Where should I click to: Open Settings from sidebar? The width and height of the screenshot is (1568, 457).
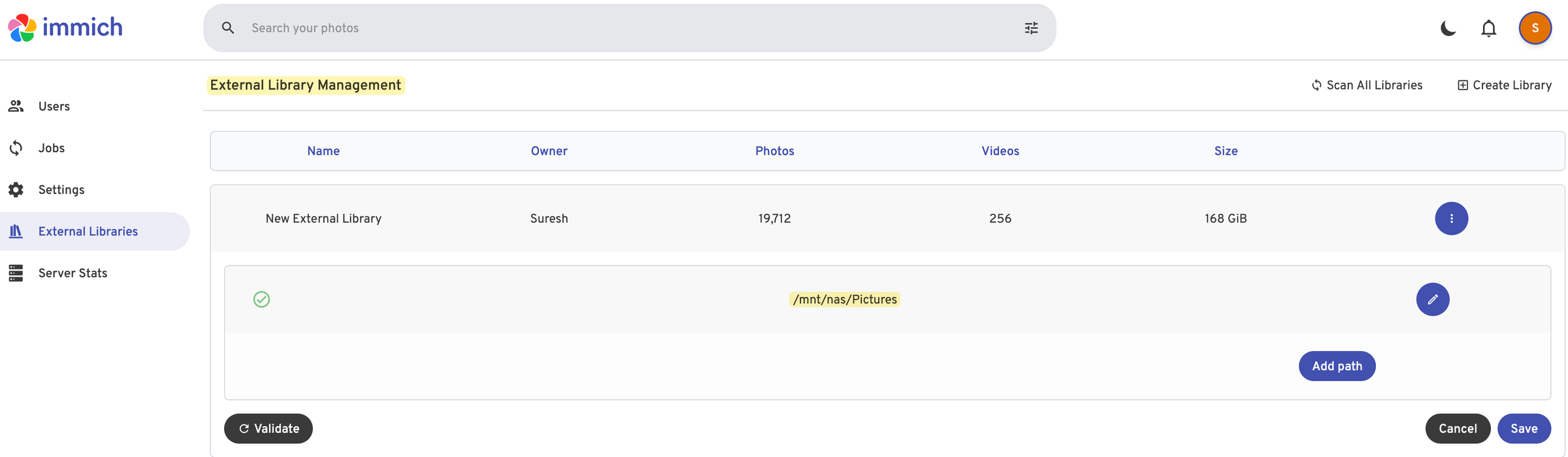[61, 190]
